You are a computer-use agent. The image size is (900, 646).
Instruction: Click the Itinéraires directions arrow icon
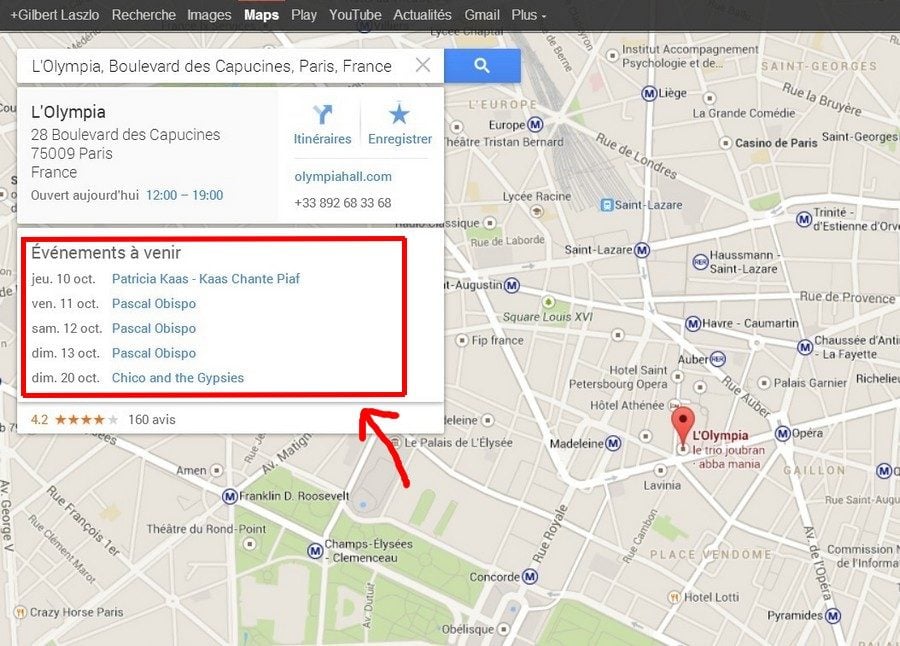pyautogui.click(x=323, y=114)
